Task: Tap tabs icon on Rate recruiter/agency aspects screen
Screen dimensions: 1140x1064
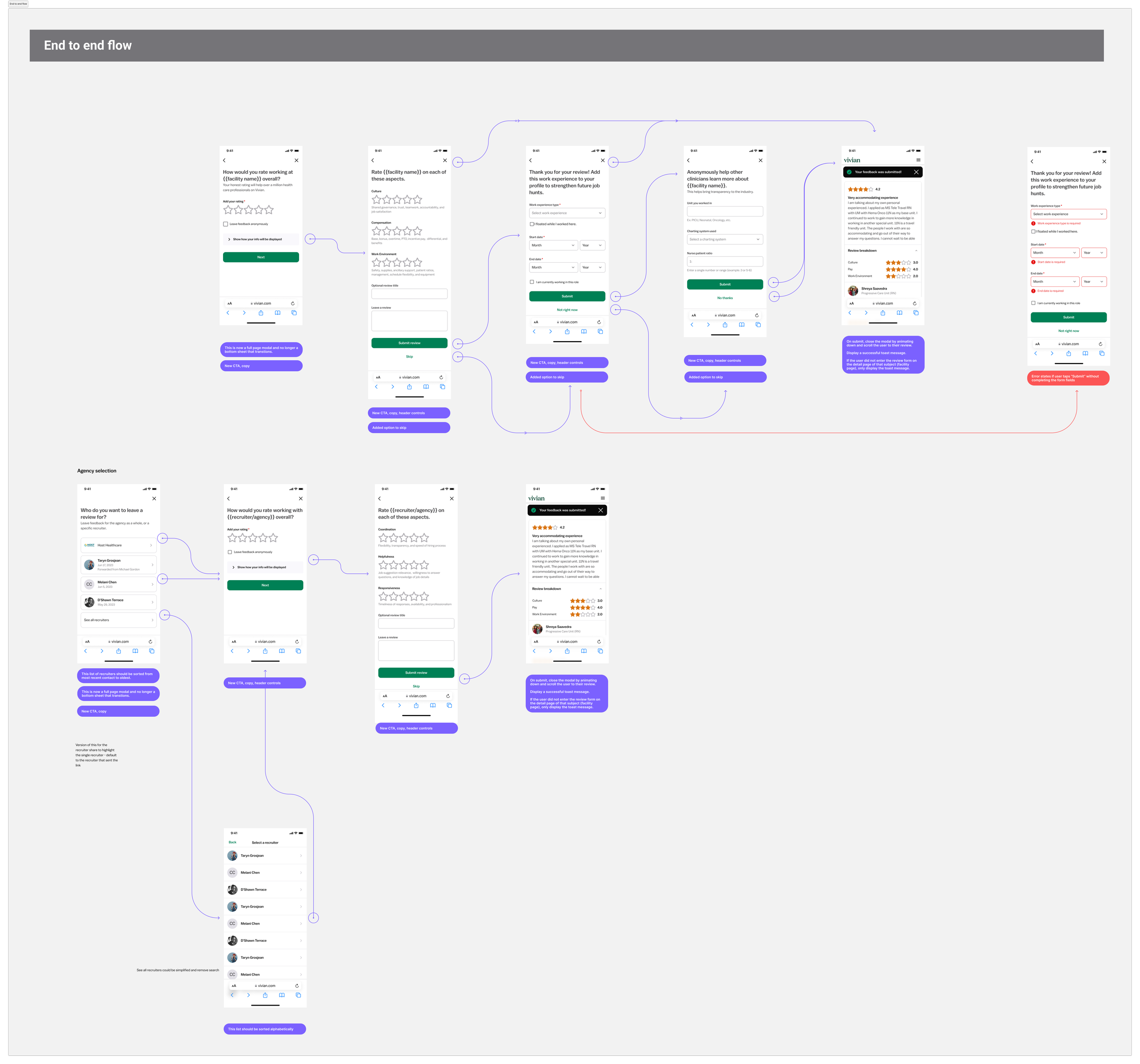Action: point(449,706)
